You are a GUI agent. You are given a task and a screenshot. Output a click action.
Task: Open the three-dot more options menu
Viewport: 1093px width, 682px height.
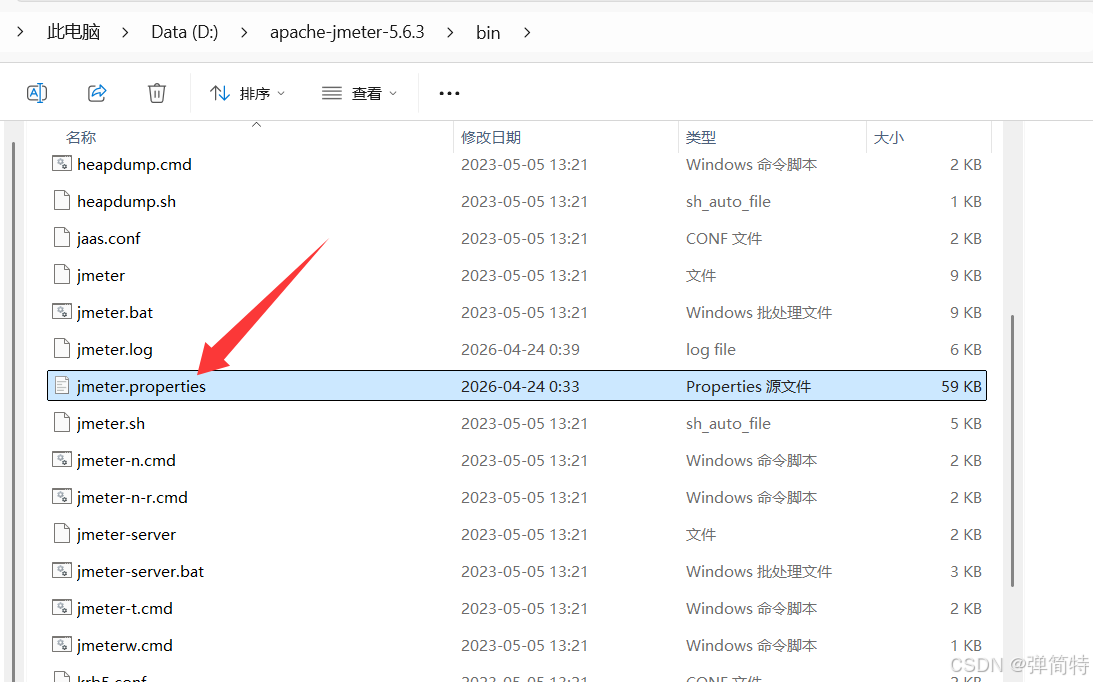pyautogui.click(x=449, y=93)
